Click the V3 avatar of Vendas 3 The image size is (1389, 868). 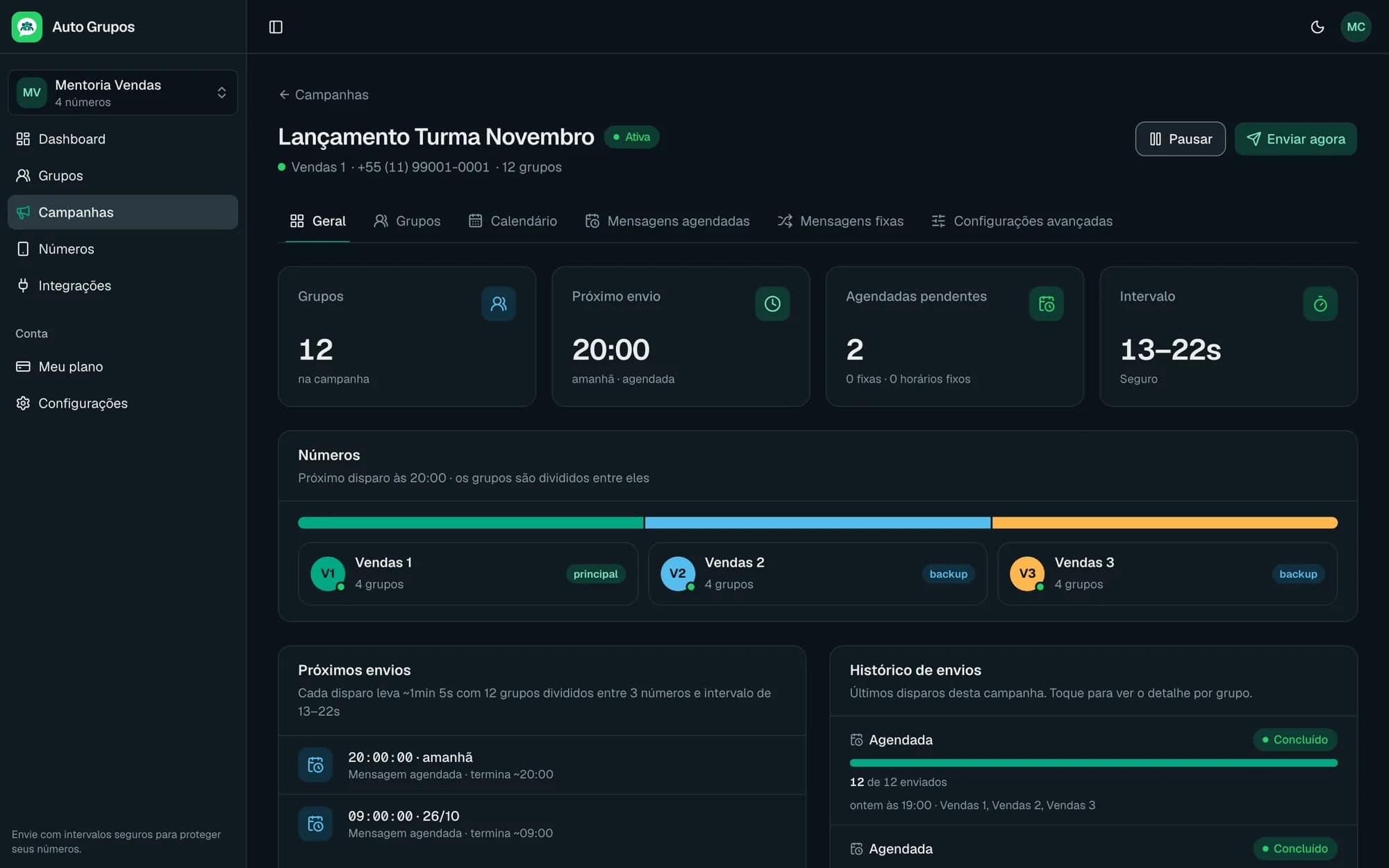pyautogui.click(x=1026, y=574)
